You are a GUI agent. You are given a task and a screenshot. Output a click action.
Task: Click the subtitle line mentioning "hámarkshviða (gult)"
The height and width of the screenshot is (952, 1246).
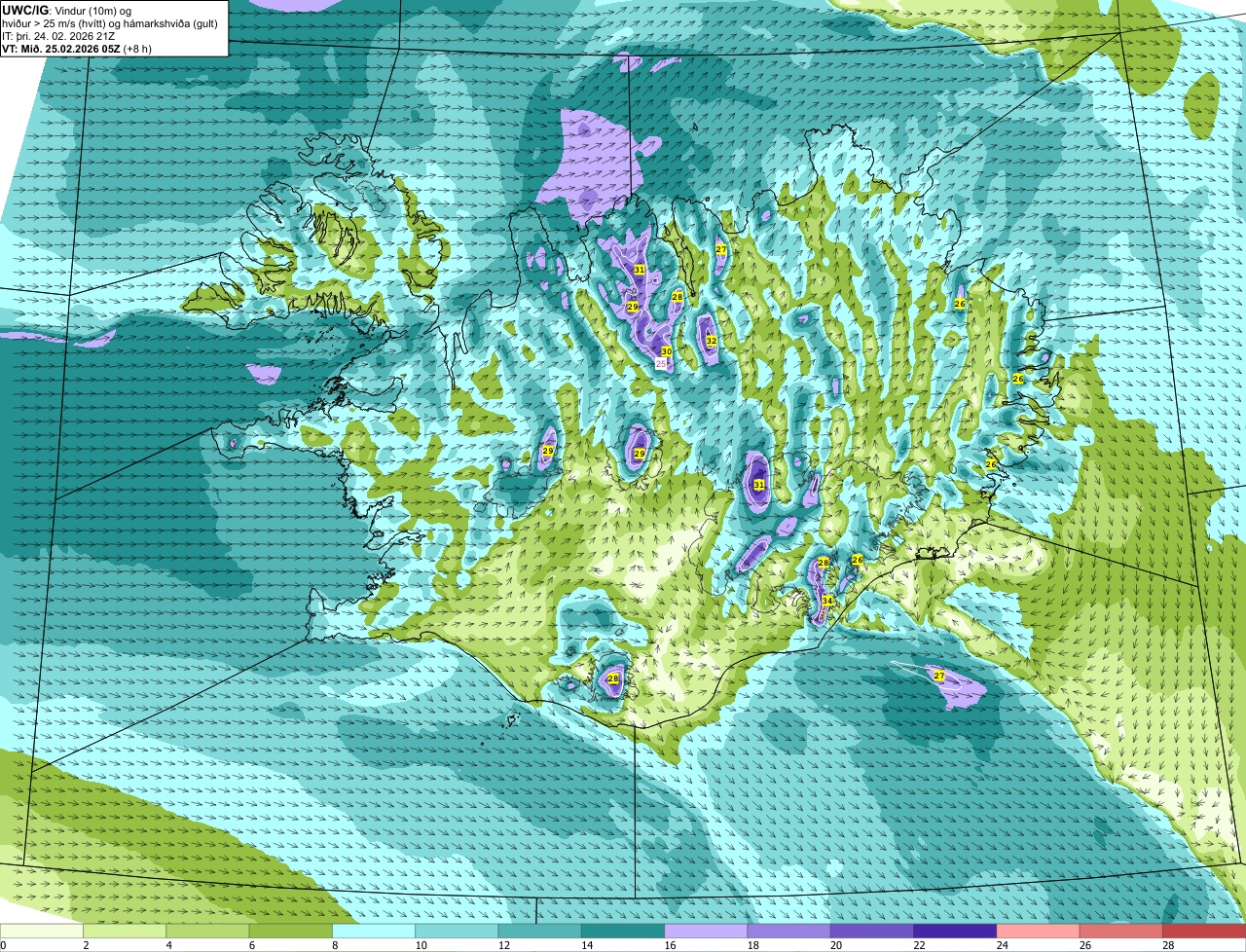[x=110, y=23]
